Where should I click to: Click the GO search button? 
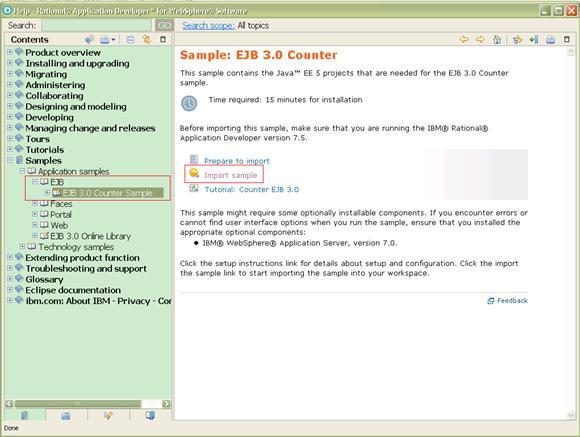pos(164,25)
